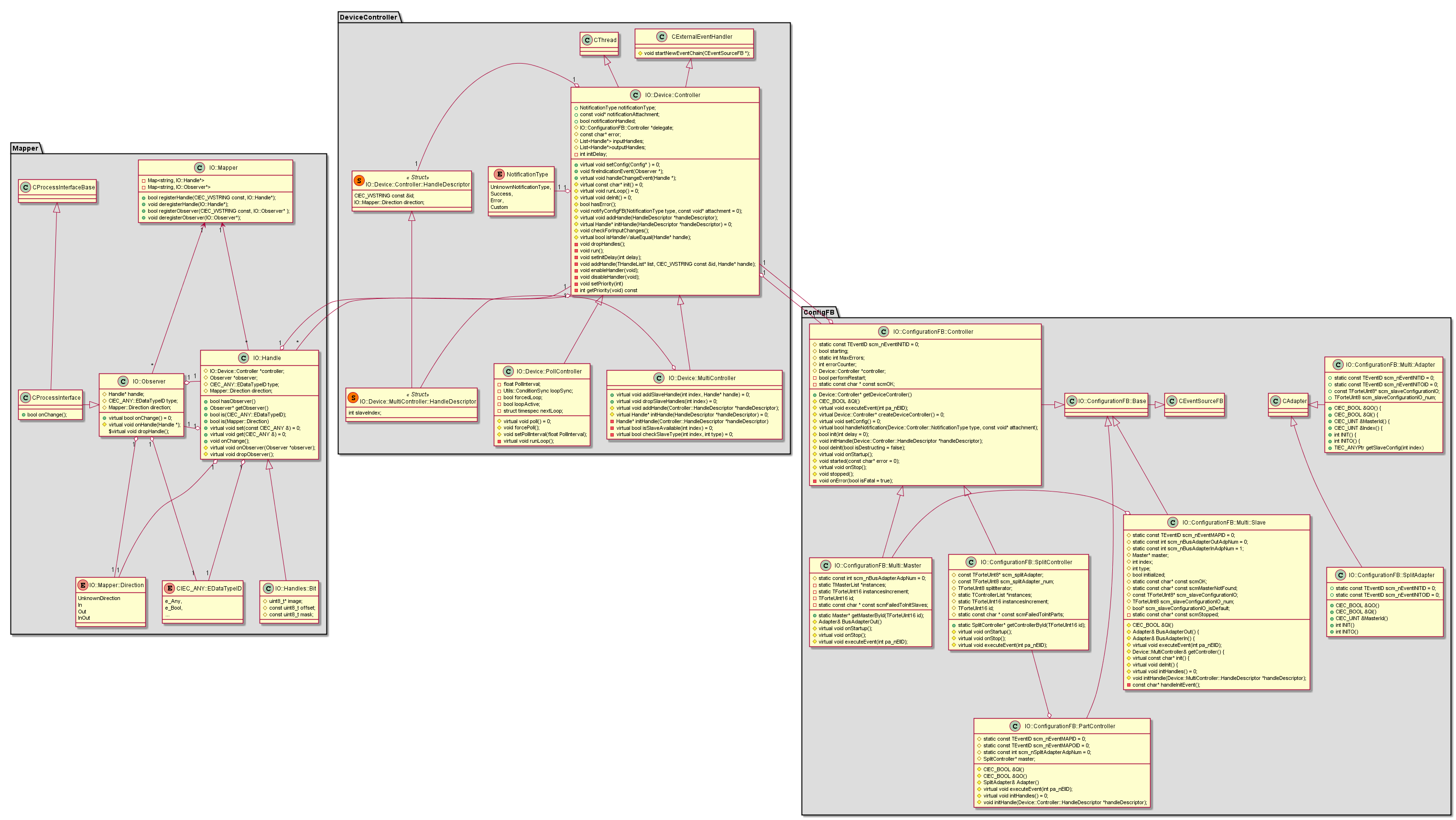Screen dimensions: 1456x820
Task: Click the C icon beside IO::Mapper
Action: 199,167
